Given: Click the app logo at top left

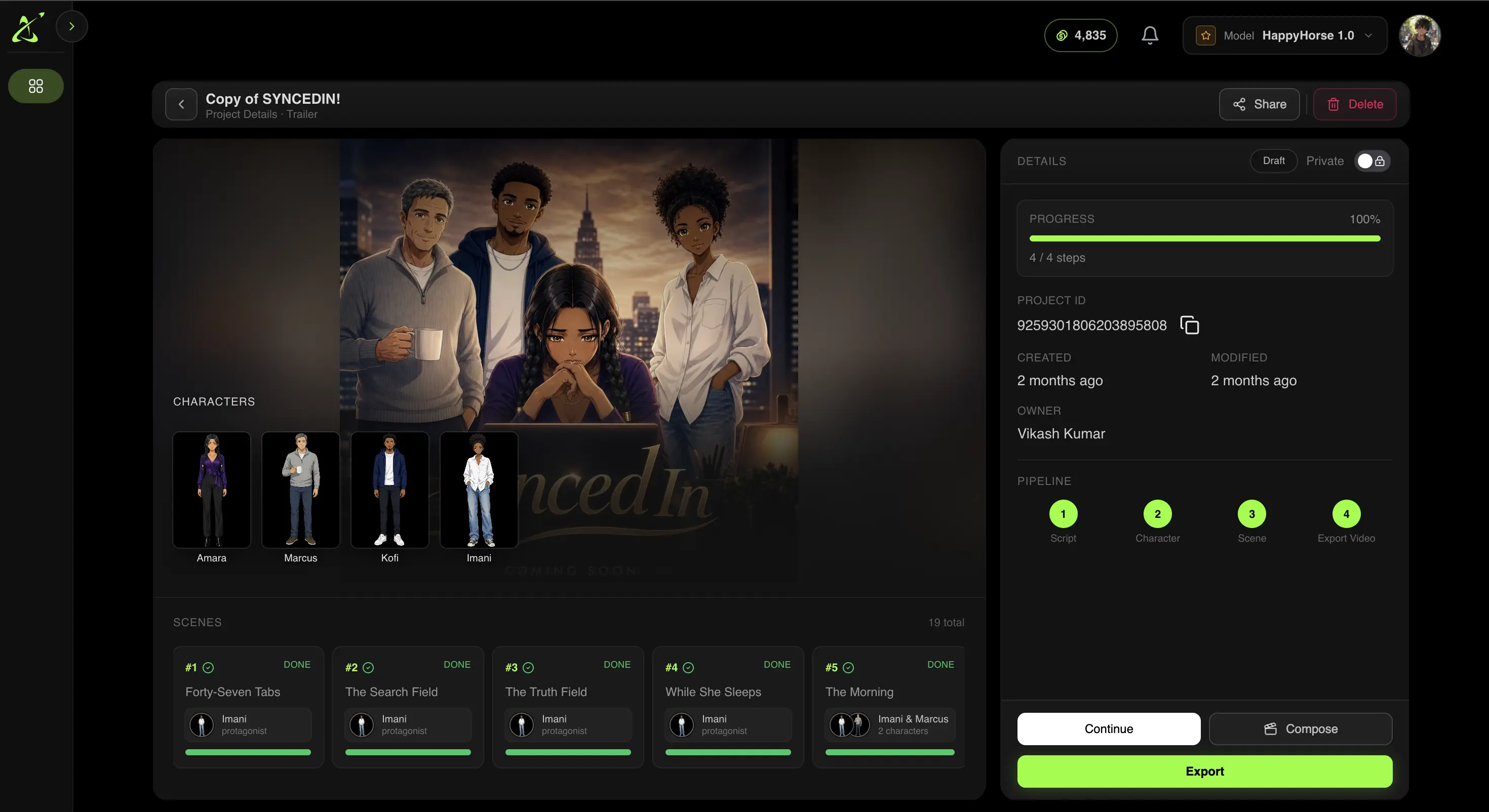Looking at the screenshot, I should [x=28, y=27].
